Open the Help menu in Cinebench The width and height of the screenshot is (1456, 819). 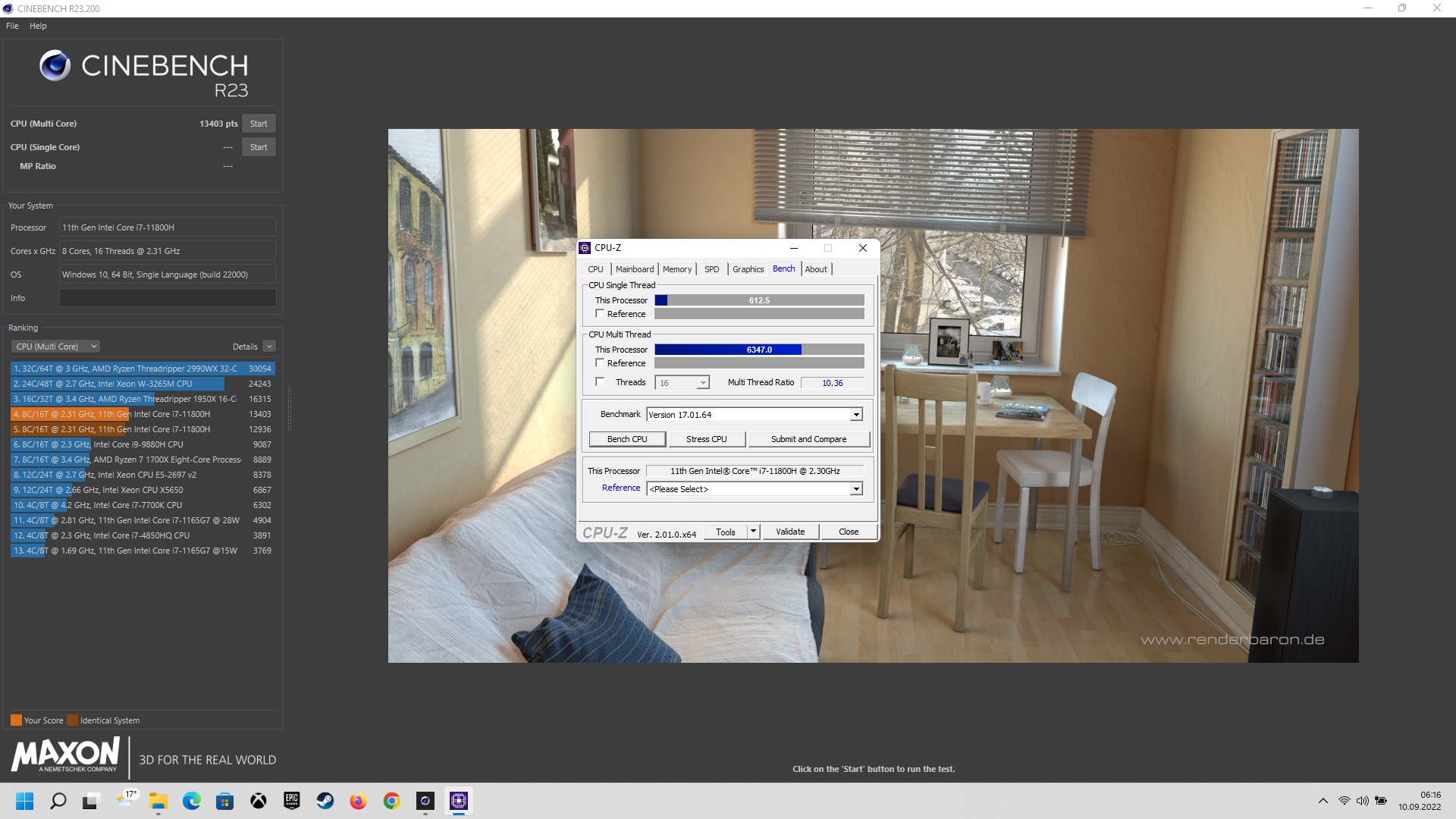[x=38, y=26]
